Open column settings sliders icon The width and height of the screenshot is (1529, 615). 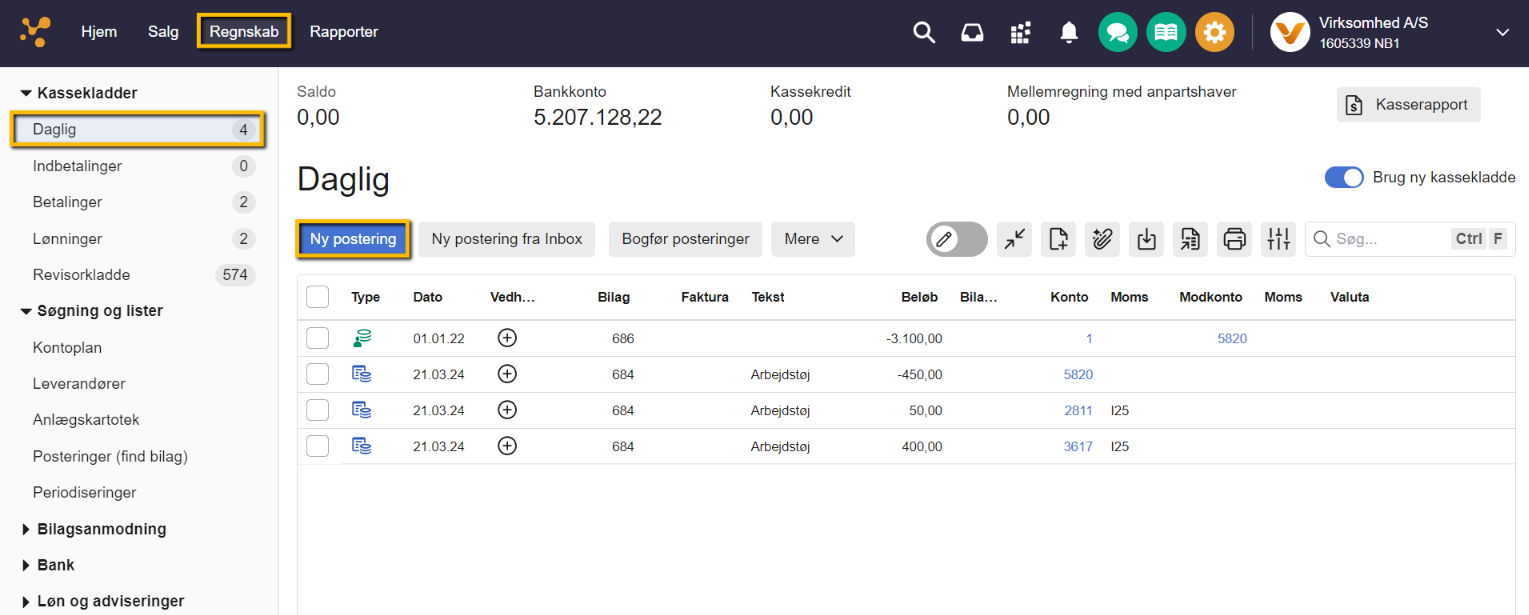1279,239
